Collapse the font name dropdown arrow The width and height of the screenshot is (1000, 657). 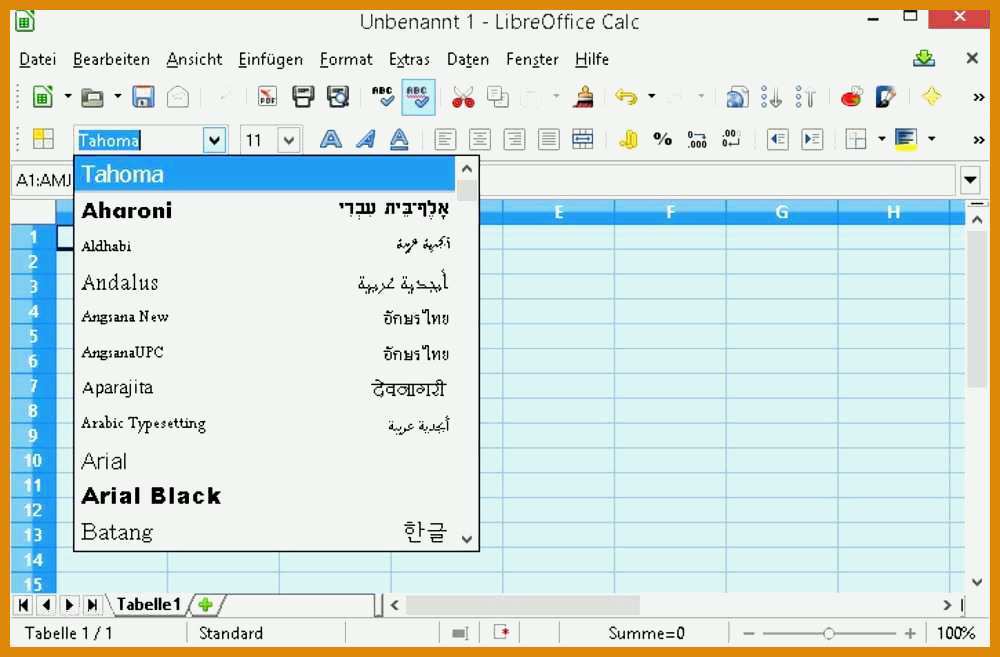(214, 140)
